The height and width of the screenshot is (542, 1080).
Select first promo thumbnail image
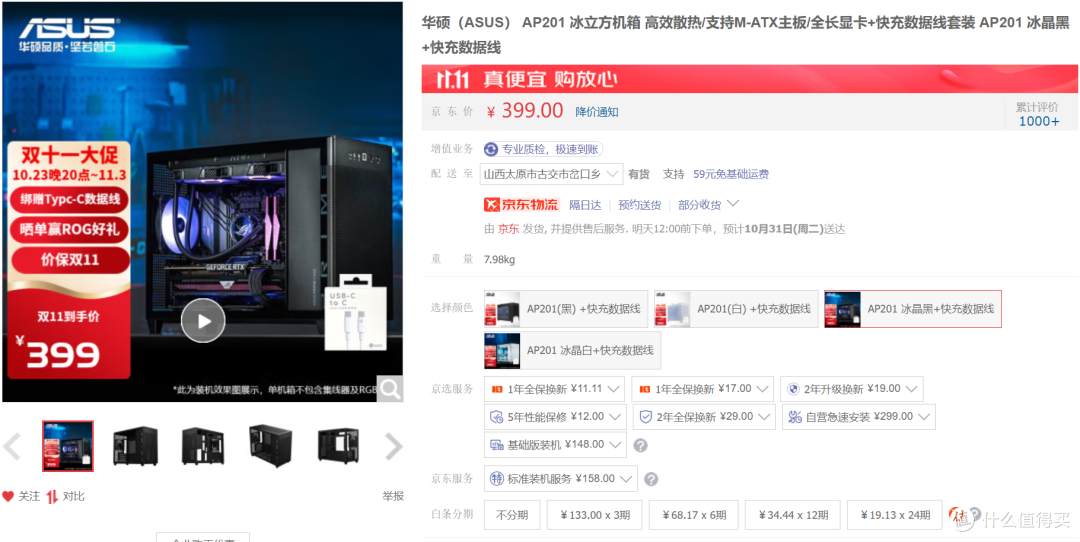pos(68,446)
